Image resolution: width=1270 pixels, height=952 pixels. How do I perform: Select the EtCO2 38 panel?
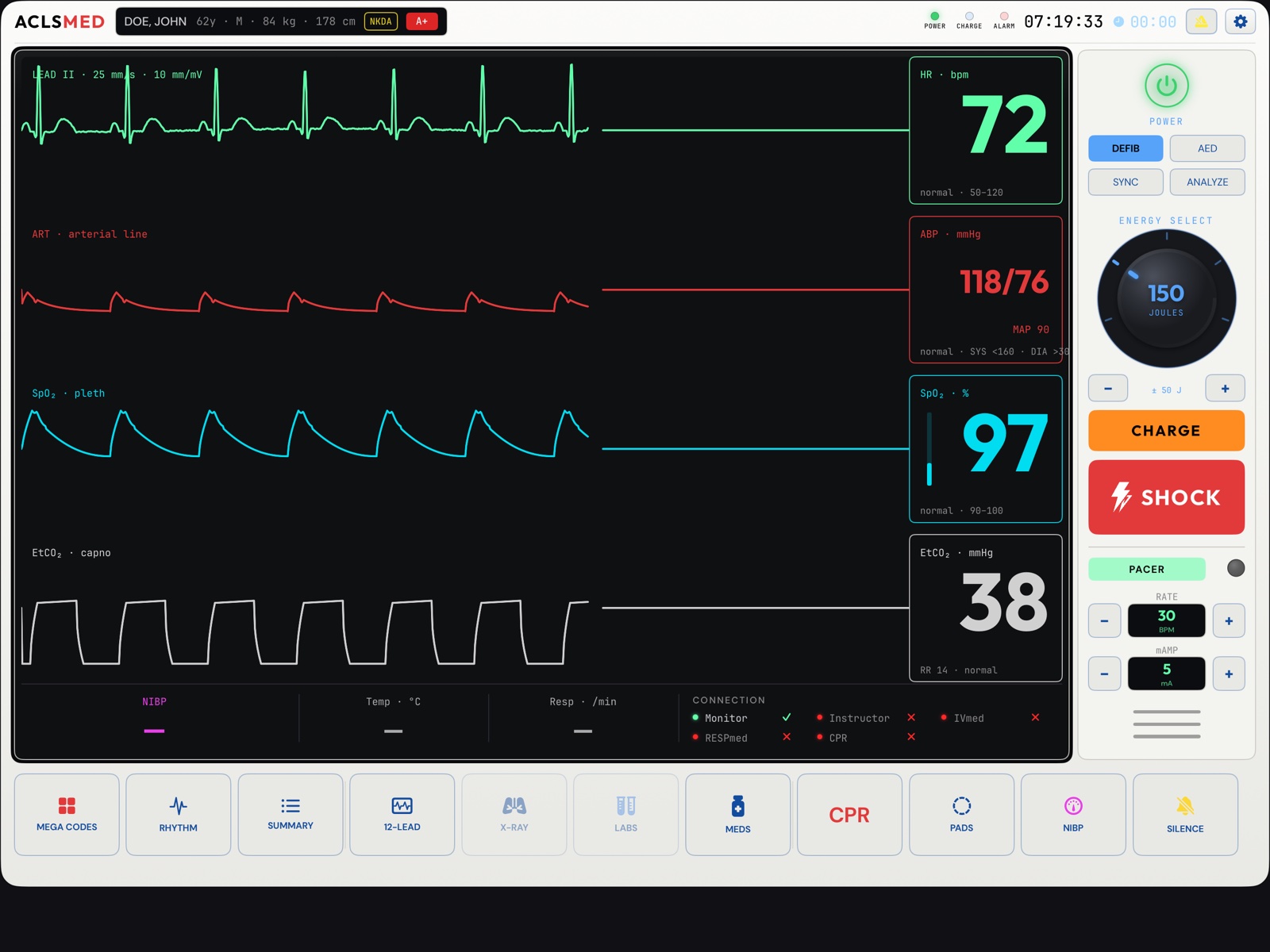[x=986, y=608]
